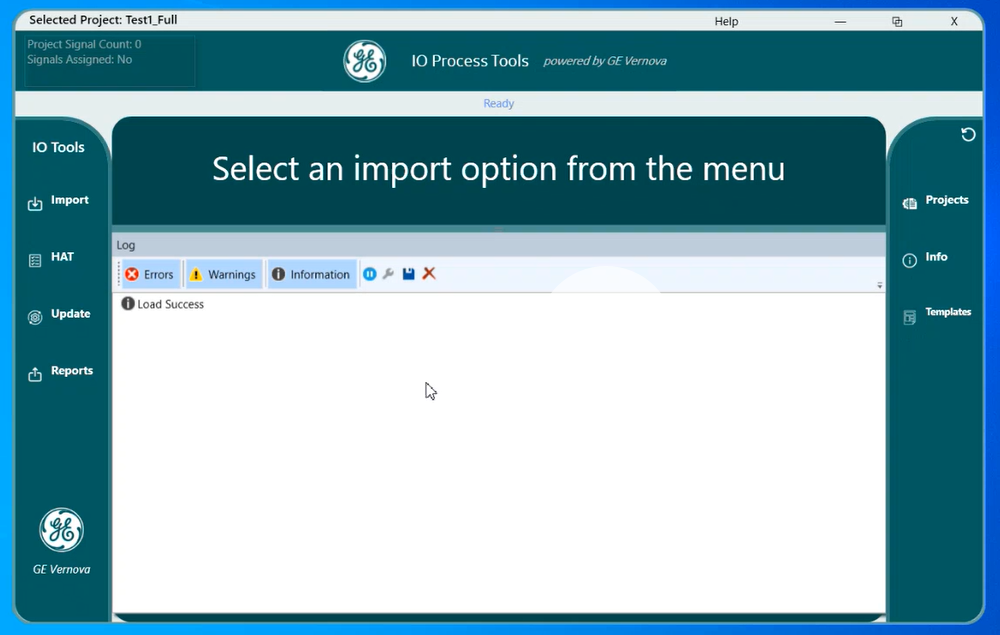Screen dimensions: 1000x635
Task: Click the "powered by GE Vernova" tagline
Action: (605, 61)
